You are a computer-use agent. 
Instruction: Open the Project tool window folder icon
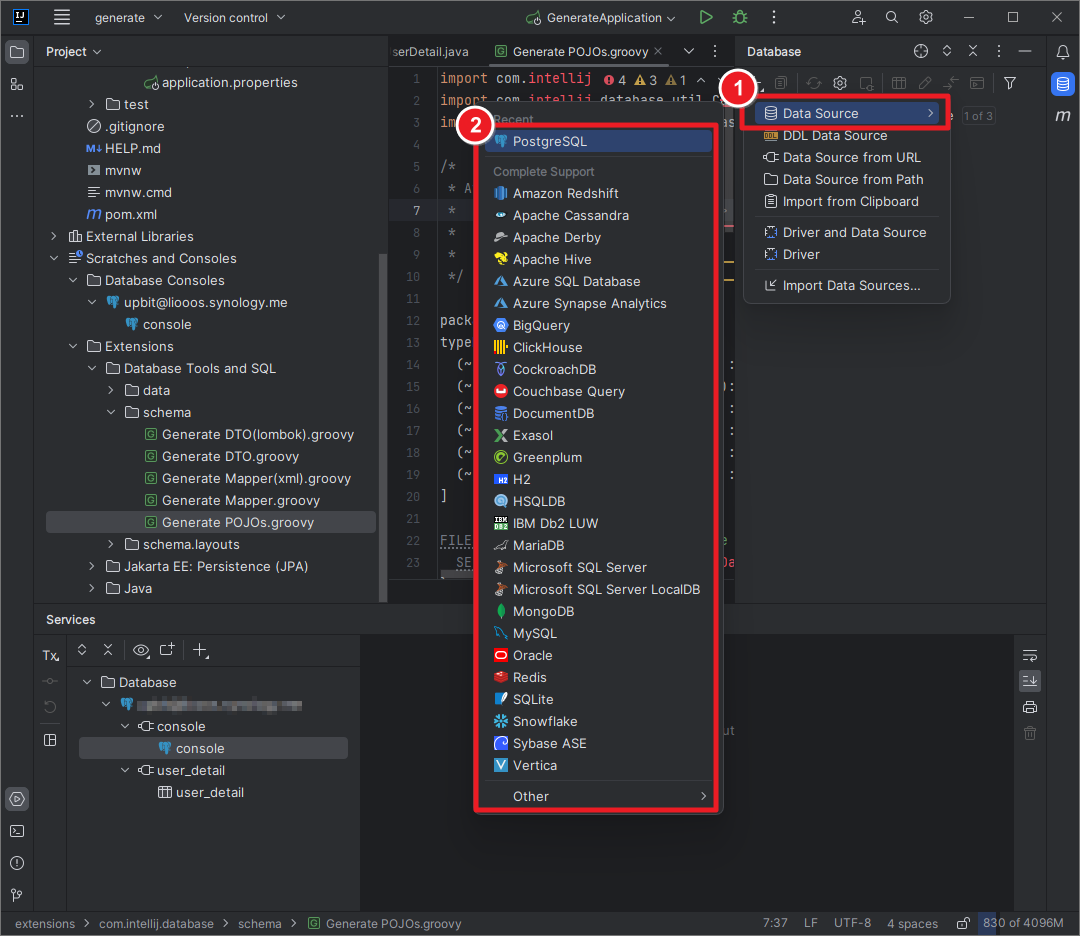[x=17, y=52]
